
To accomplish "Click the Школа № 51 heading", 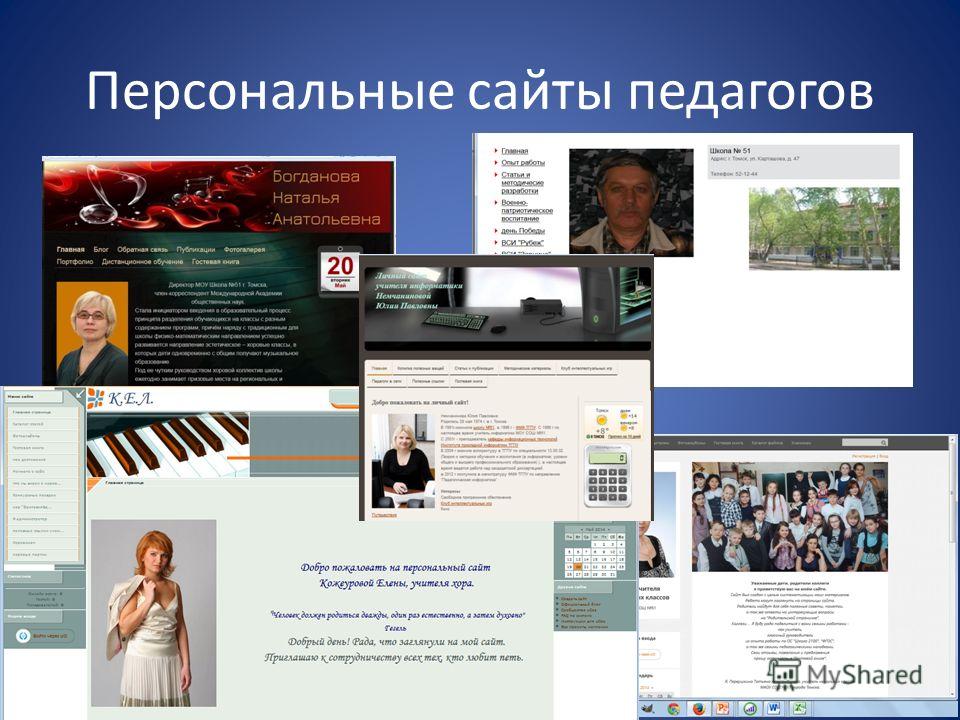I will (x=730, y=151).
